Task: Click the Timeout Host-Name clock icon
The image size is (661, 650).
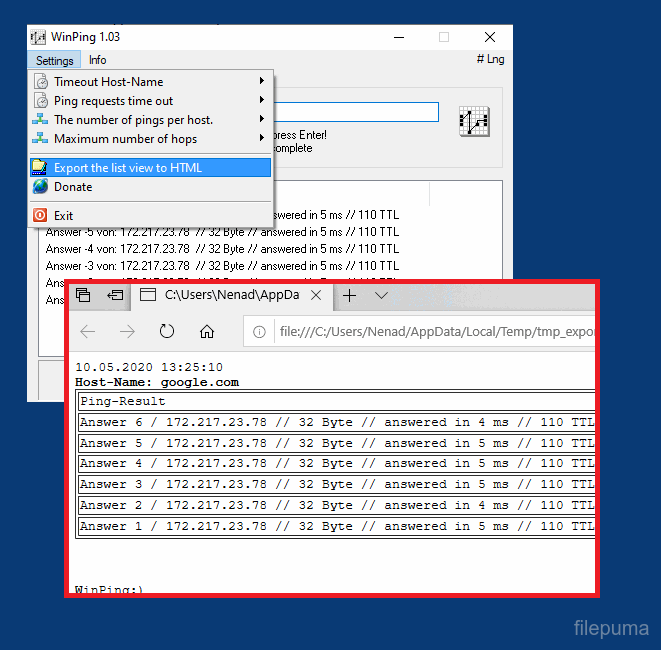Action: point(40,82)
